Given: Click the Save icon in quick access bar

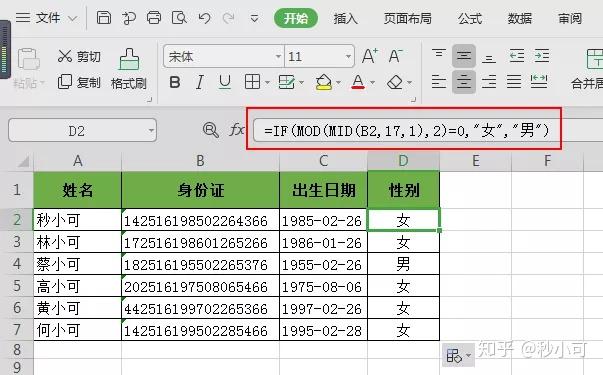Looking at the screenshot, I should coord(103,18).
